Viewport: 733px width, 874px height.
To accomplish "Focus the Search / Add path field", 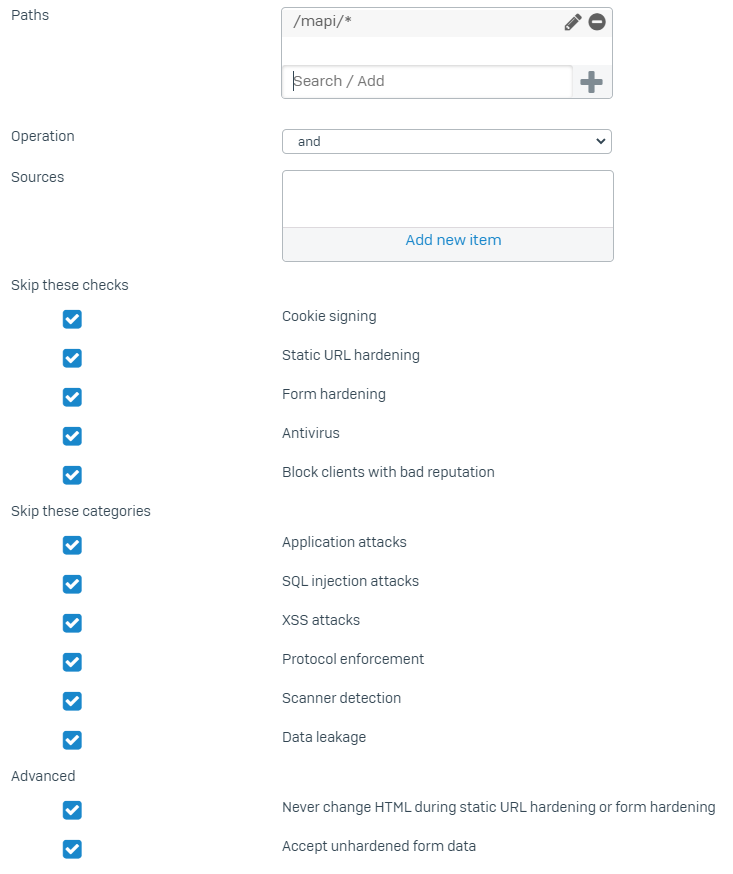I will (x=428, y=81).
